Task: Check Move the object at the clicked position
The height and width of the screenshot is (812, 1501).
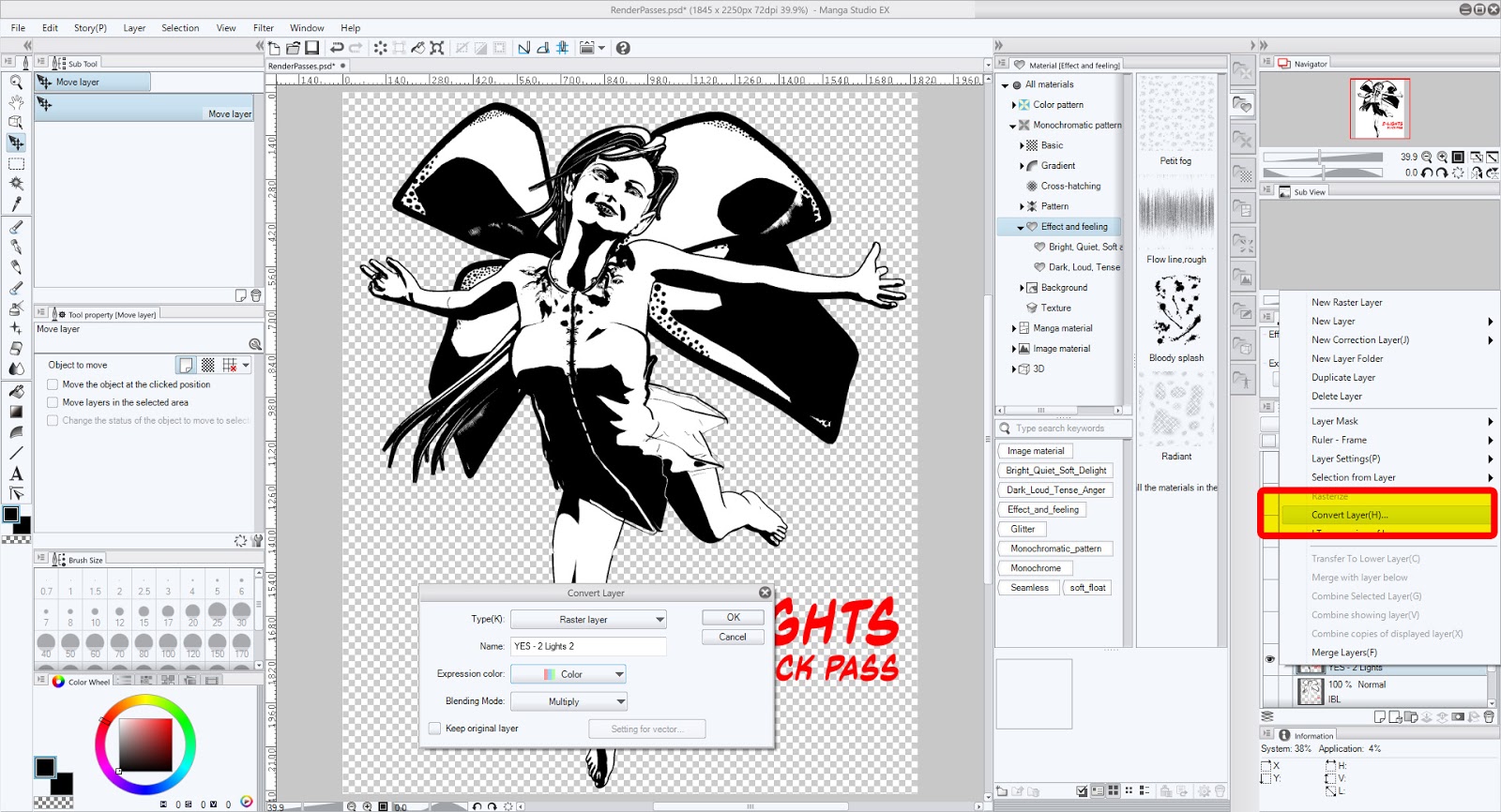Action: pos(53,384)
